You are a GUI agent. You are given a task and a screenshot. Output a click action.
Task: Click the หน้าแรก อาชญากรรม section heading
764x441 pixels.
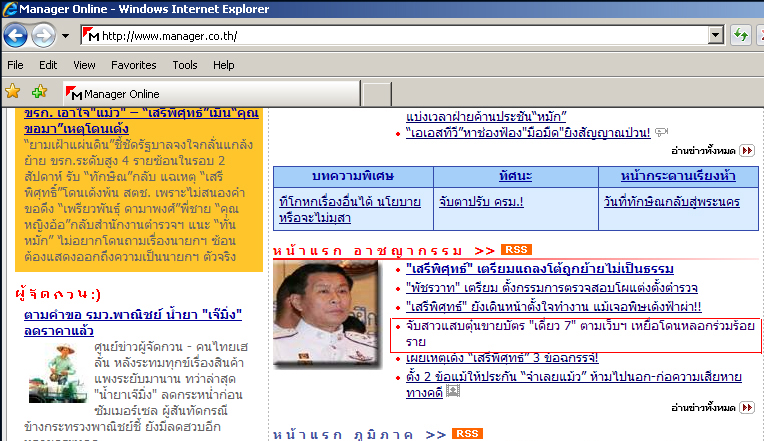coord(367,251)
